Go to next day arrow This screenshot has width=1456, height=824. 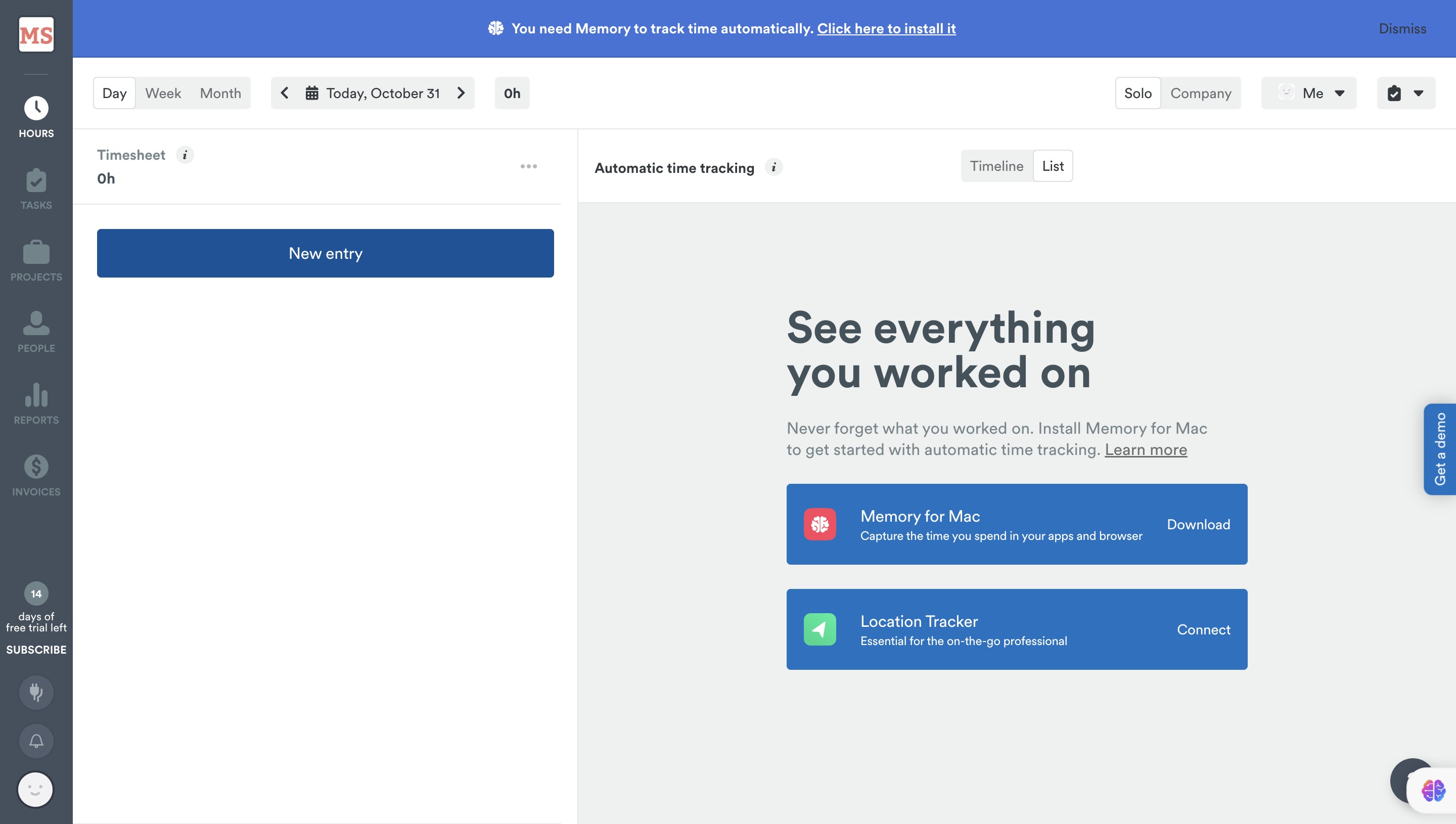coord(461,93)
